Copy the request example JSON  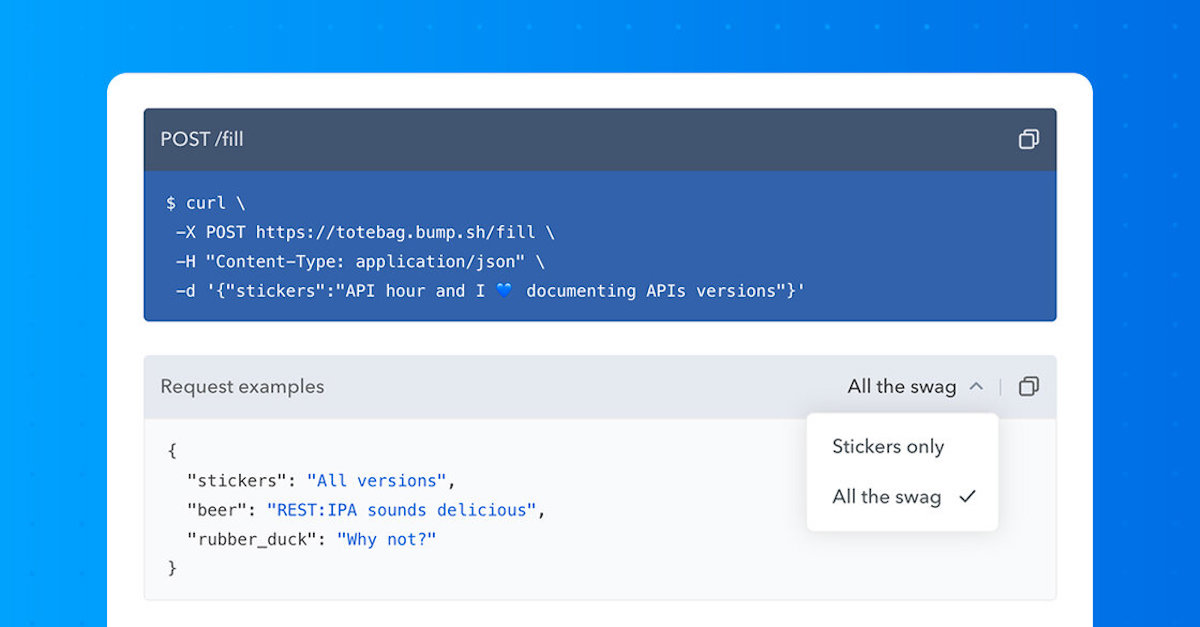[1028, 386]
